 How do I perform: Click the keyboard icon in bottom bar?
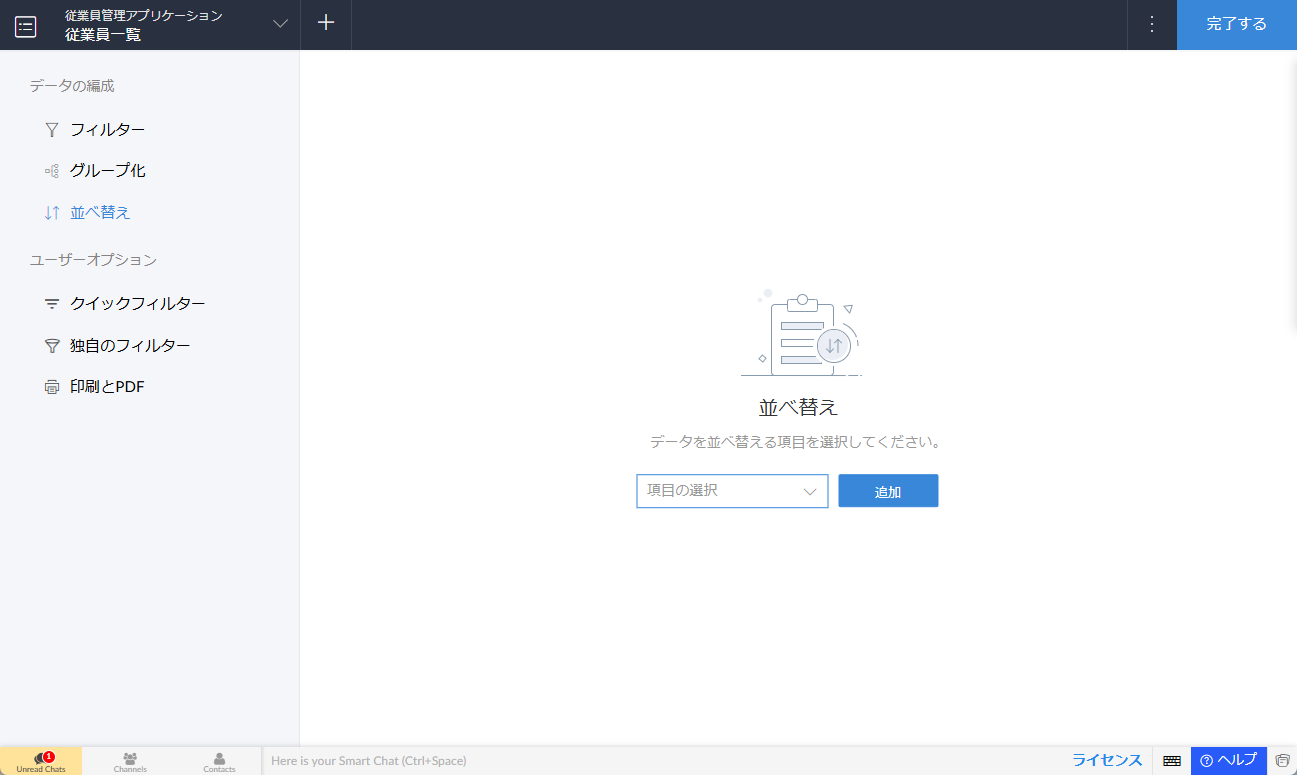pos(1172,761)
